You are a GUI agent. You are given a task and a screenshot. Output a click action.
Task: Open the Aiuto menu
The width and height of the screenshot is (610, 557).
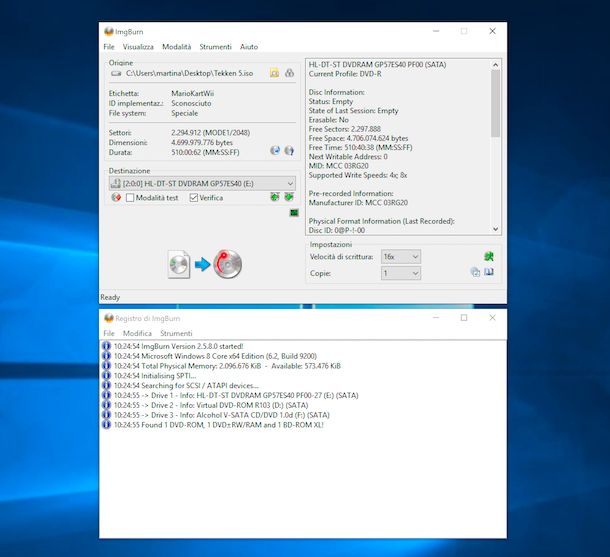tap(249, 47)
